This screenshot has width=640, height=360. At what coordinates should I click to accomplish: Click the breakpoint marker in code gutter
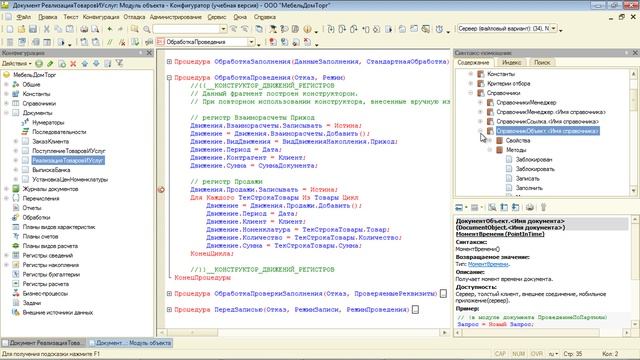pos(161,189)
